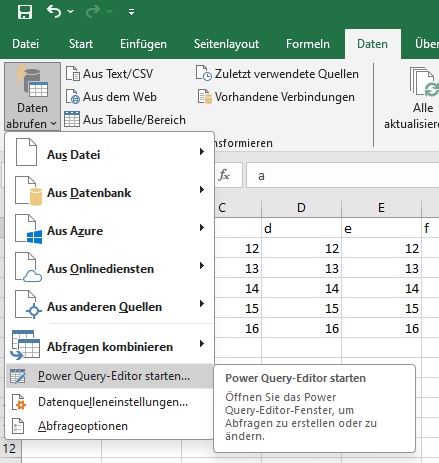The height and width of the screenshot is (463, 439).
Task: Select cell containing 'd' in column D
Action: click(x=301, y=228)
